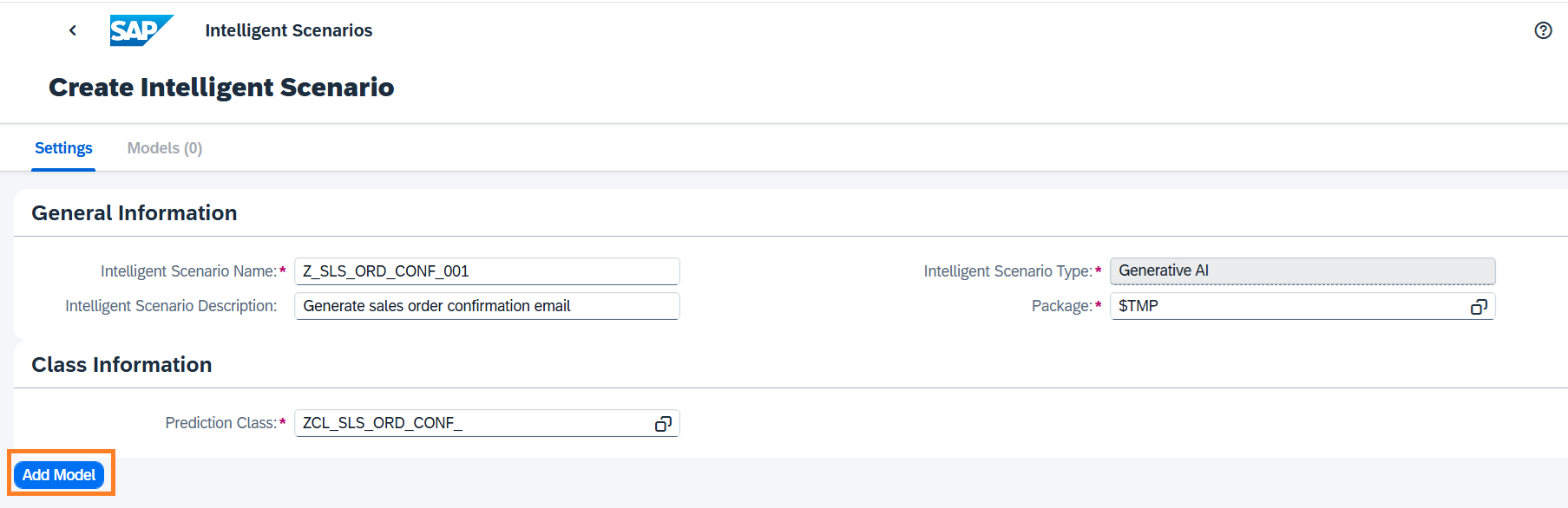This screenshot has height=508, width=1568.
Task: Click the SAP logo
Action: (x=141, y=30)
